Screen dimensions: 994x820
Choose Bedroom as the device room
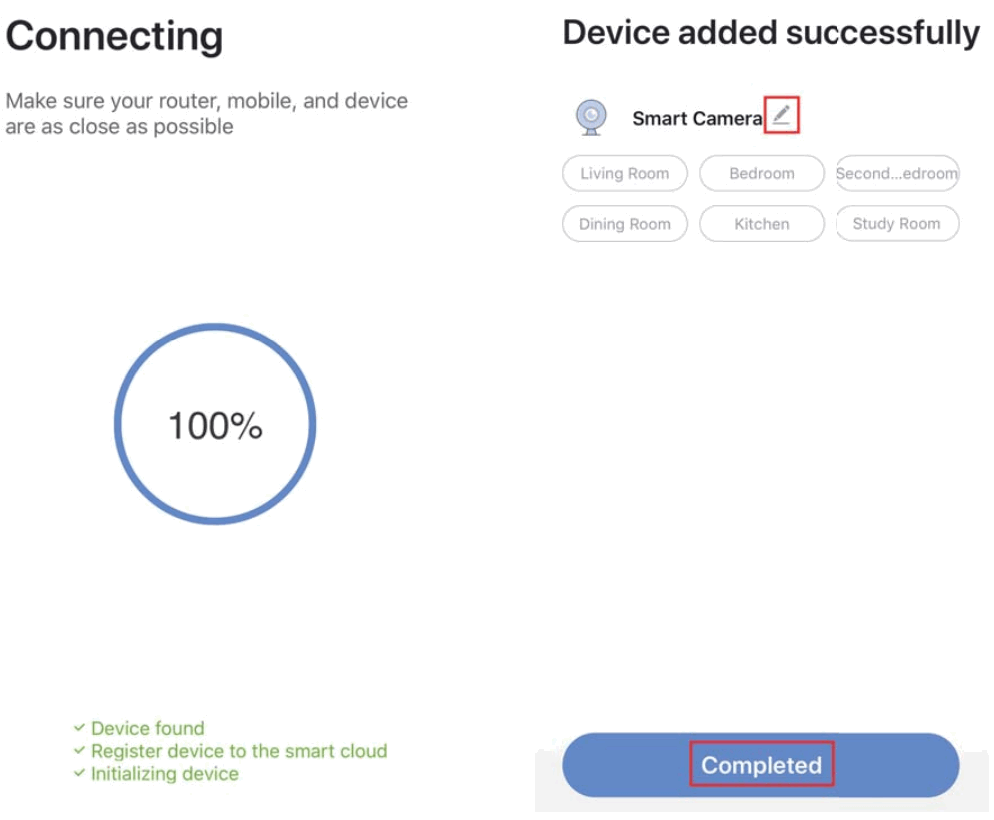coord(761,173)
